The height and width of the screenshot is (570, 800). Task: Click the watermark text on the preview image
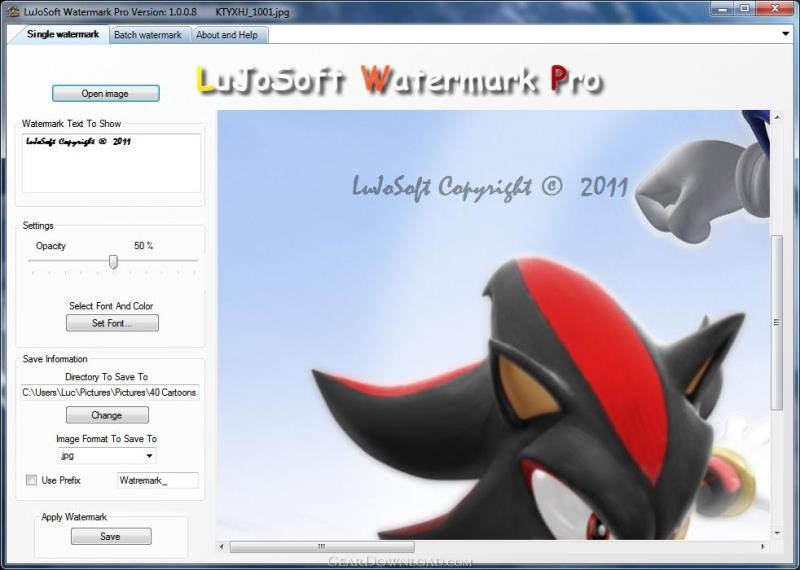tap(490, 187)
